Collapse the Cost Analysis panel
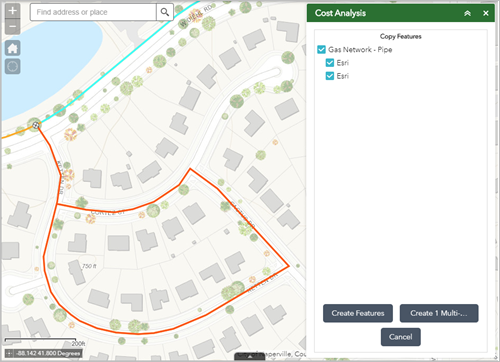500x362 pixels. [467, 13]
